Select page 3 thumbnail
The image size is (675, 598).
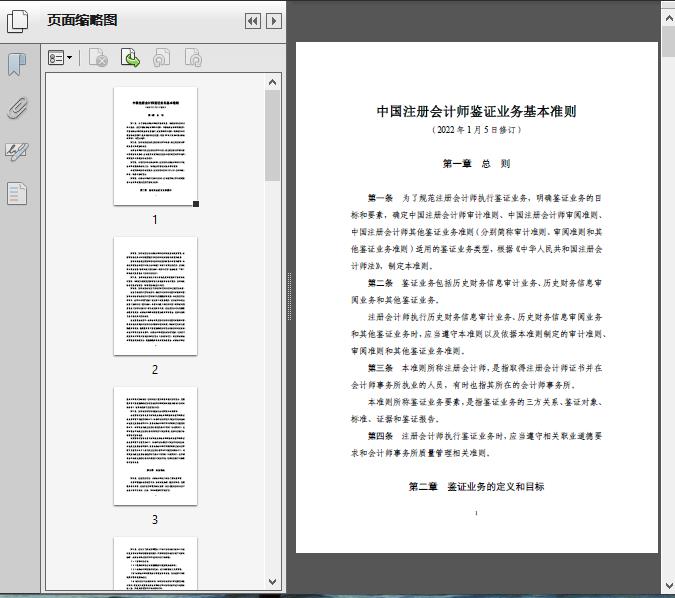155,446
